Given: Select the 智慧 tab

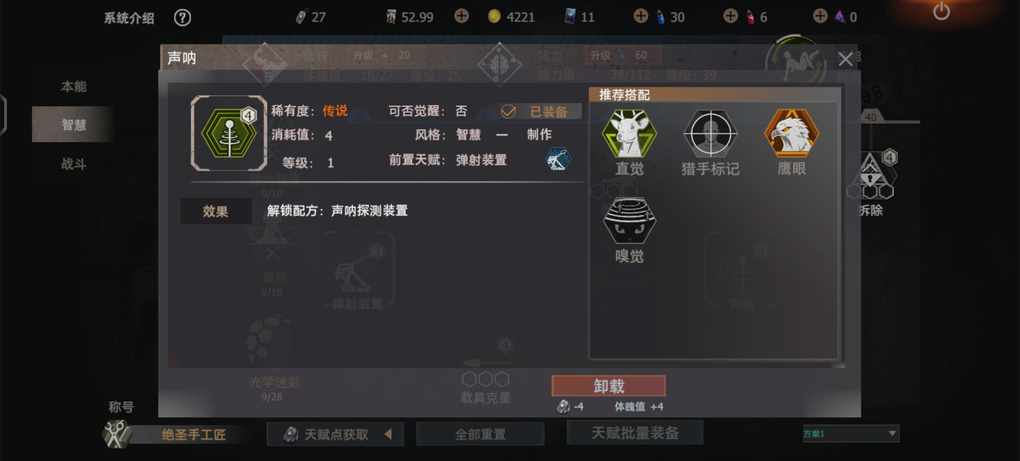Looking at the screenshot, I should 74,125.
